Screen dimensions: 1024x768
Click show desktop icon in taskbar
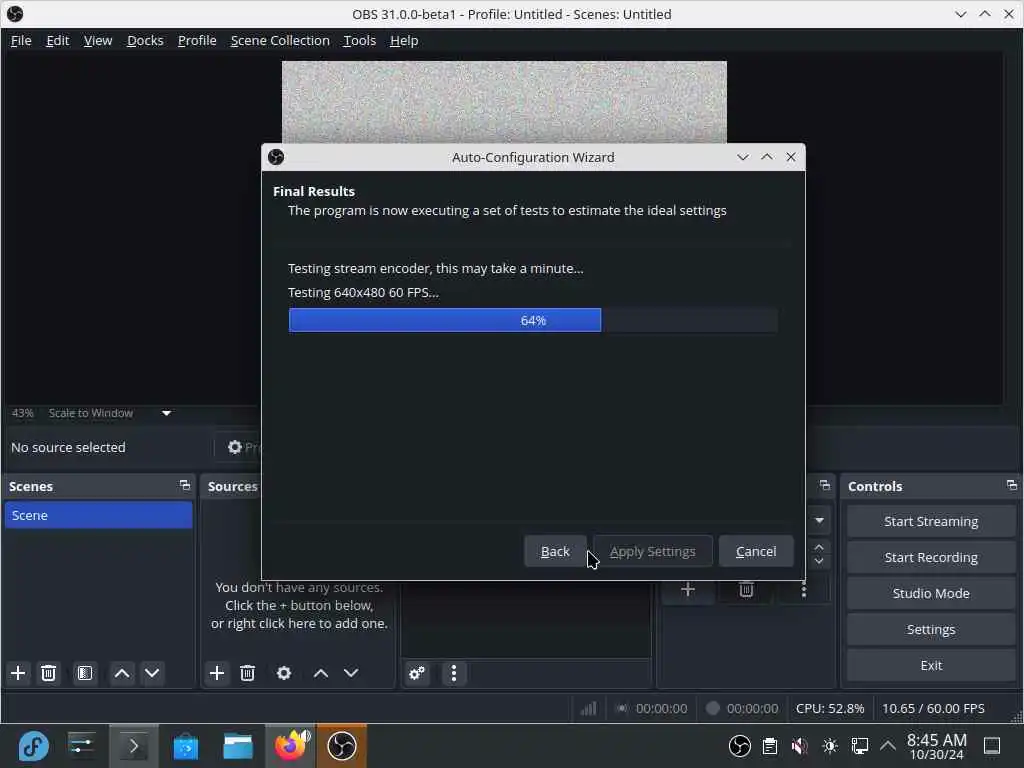coord(992,746)
